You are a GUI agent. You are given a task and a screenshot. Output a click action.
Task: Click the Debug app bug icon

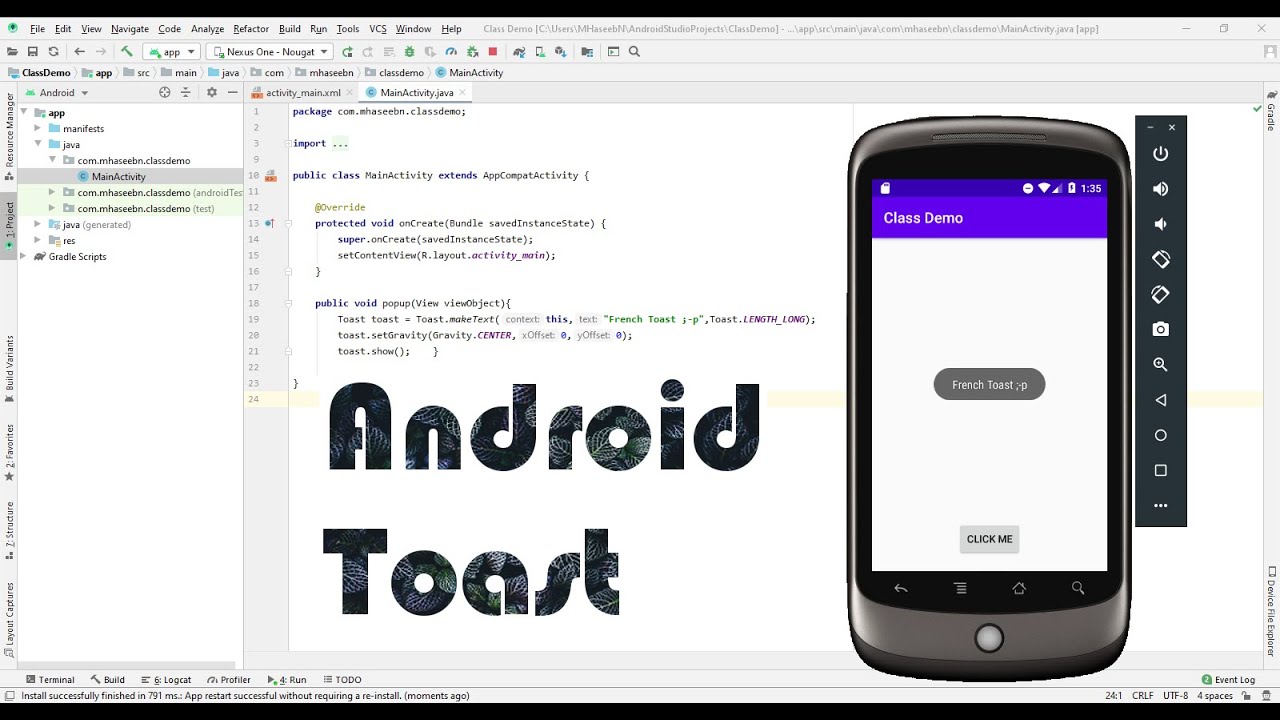409,52
